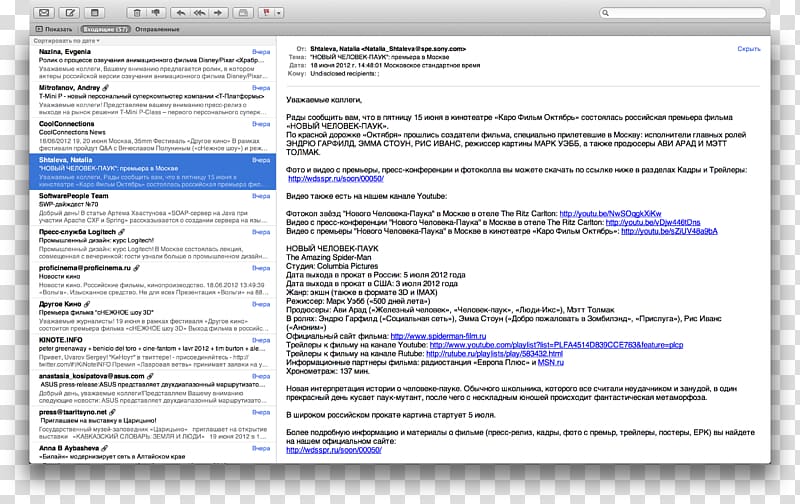
Task: Open message from Mitrofanov, Andrey
Action: tap(153, 99)
